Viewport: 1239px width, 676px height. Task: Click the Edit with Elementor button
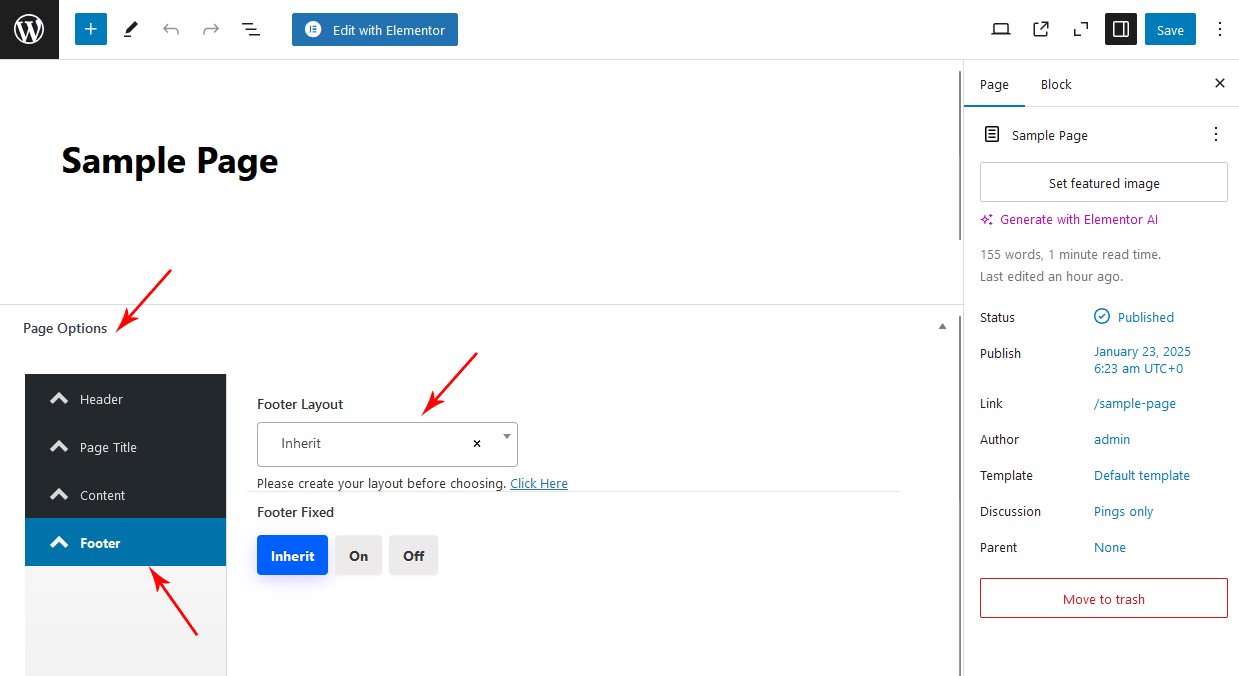[375, 30]
